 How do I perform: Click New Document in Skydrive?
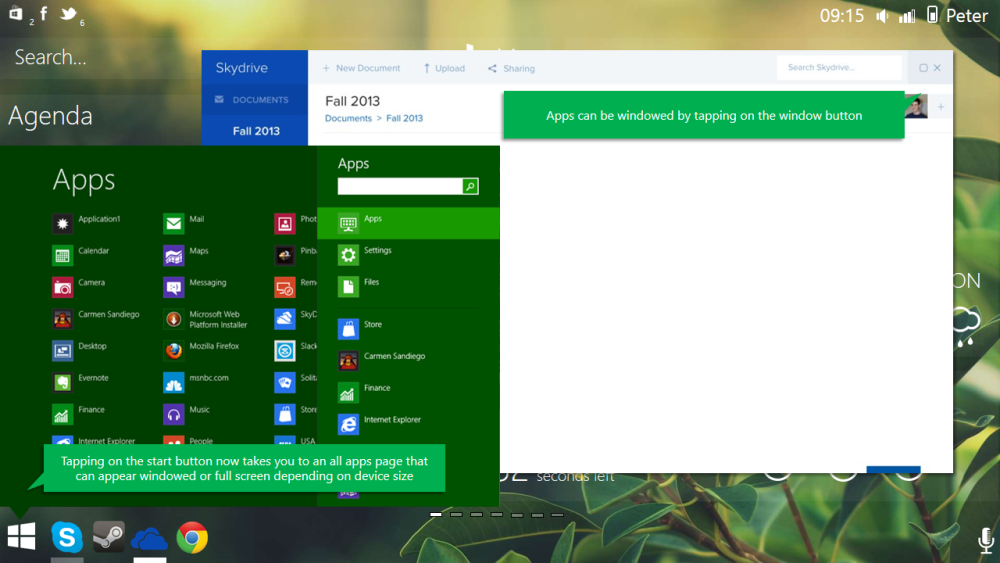point(361,68)
